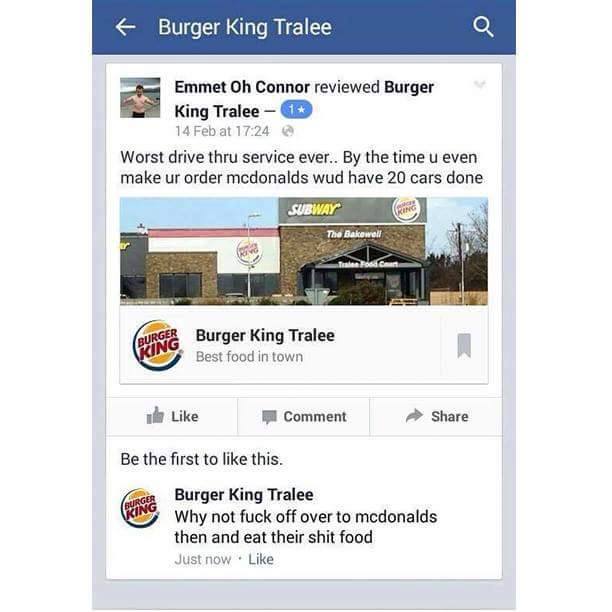Open Emmet Oh Connor's profile picture
The width and height of the screenshot is (612, 612).
(140, 98)
